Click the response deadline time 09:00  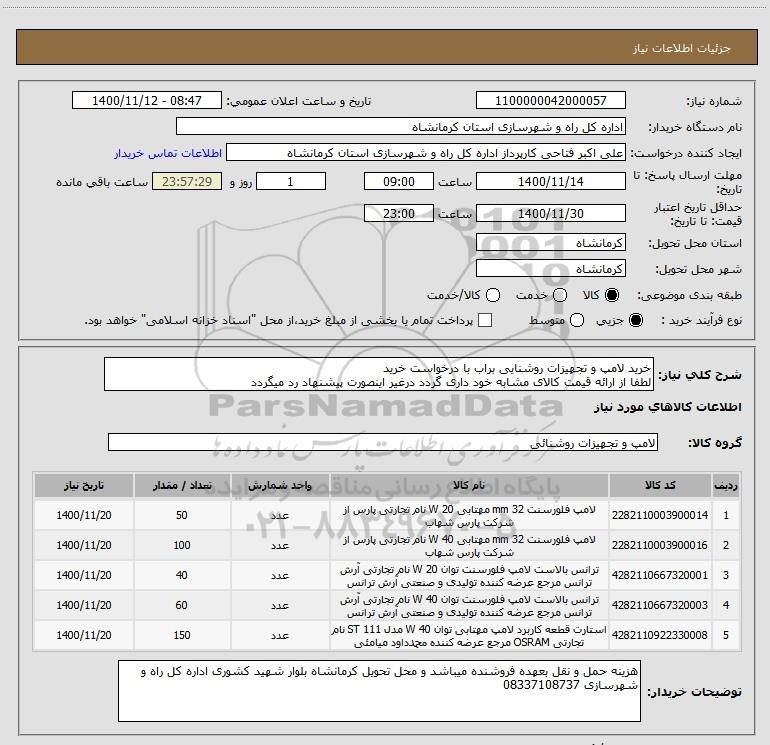point(399,181)
